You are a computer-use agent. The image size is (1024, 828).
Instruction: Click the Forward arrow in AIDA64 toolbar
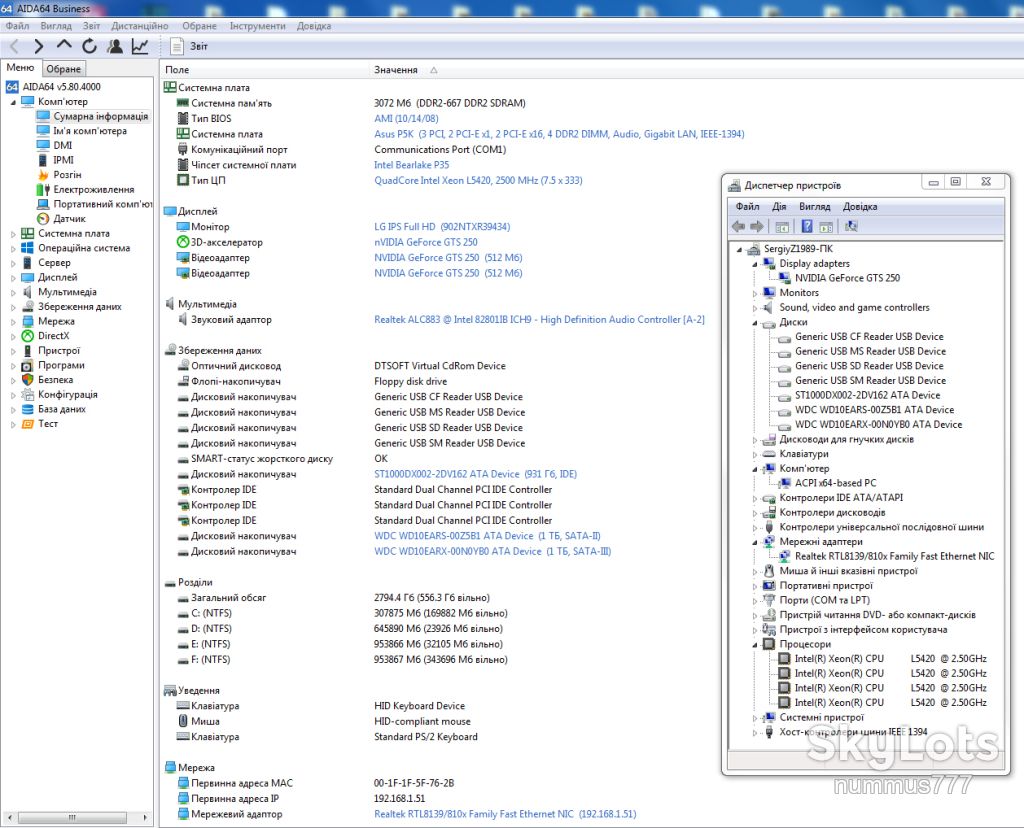[x=39, y=46]
